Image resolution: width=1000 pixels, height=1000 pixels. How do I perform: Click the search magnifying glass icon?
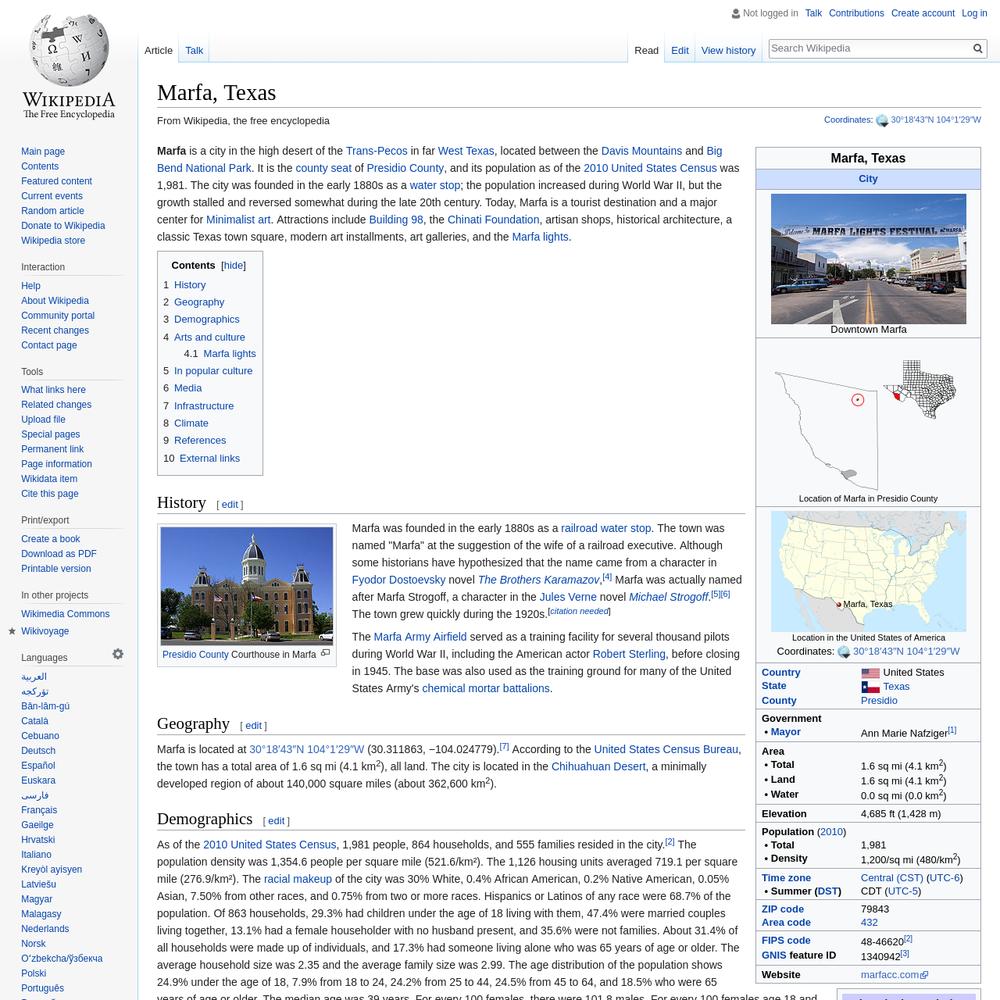pyautogui.click(x=977, y=48)
